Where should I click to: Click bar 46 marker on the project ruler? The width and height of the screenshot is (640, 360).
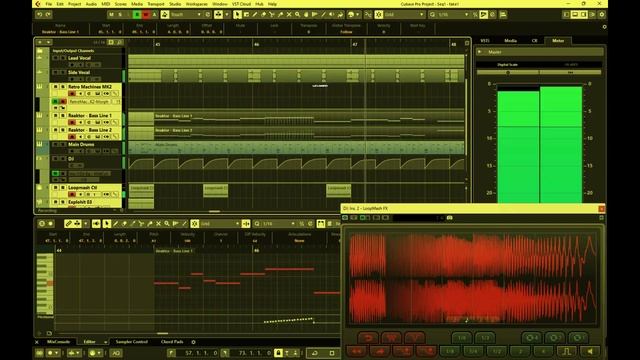coord(257,44)
